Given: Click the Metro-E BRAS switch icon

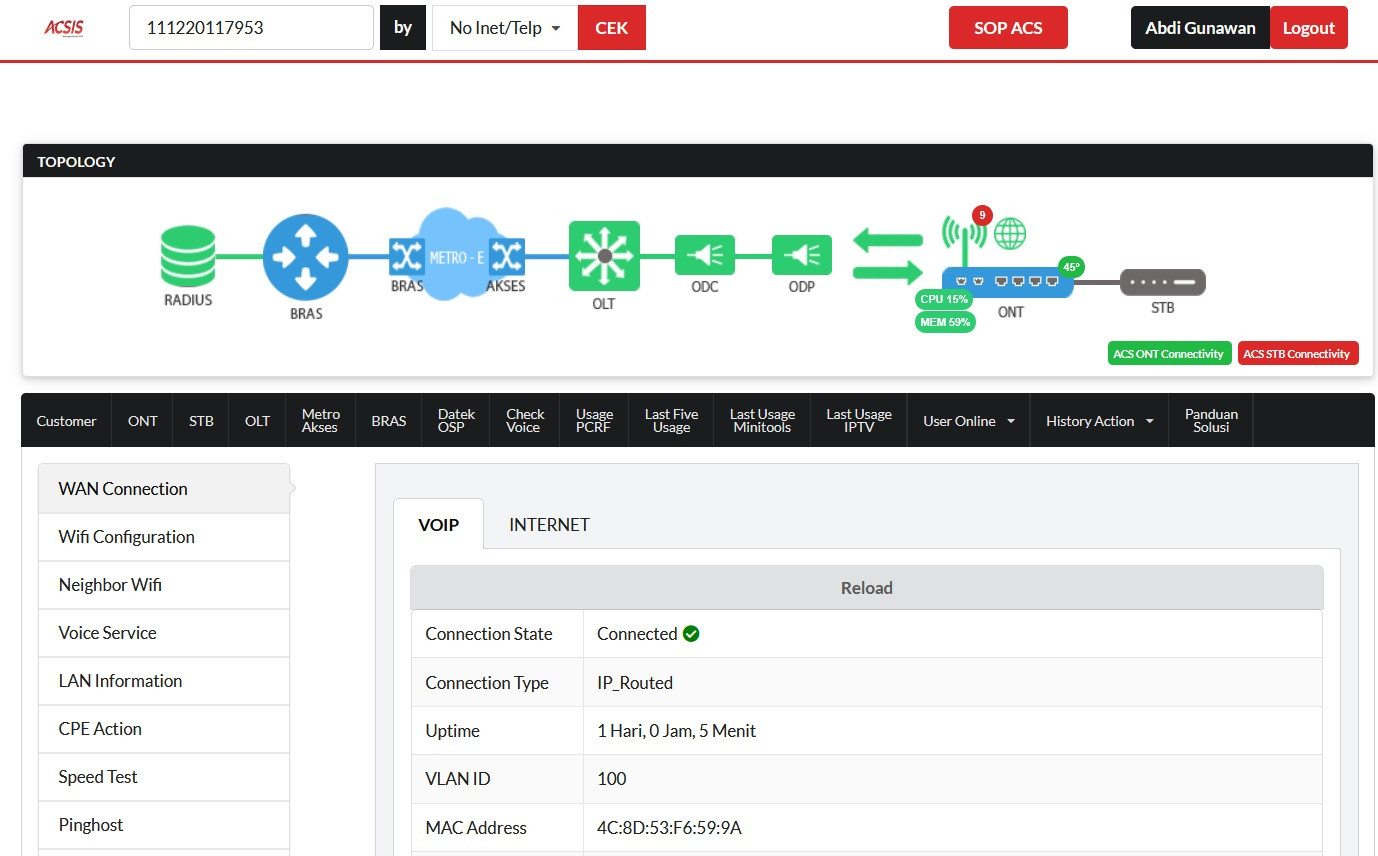Looking at the screenshot, I should coord(406,258).
